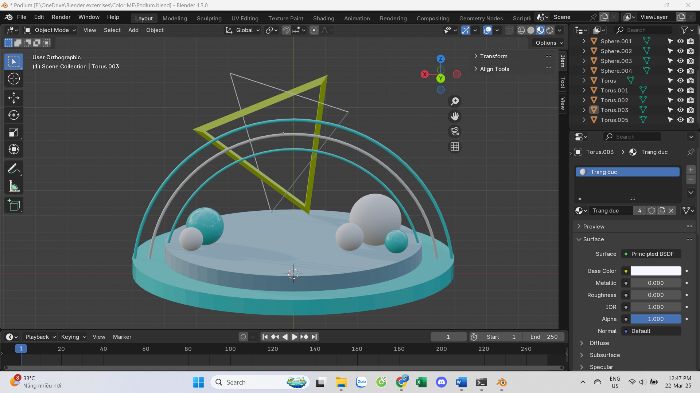This screenshot has height=393, width=700.
Task: Adjust the Alpha value slider
Action: click(x=656, y=319)
